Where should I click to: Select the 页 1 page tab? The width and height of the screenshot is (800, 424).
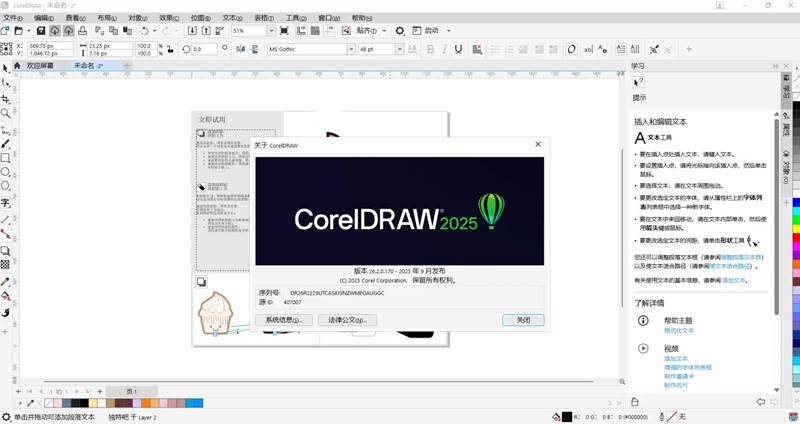tap(131, 391)
